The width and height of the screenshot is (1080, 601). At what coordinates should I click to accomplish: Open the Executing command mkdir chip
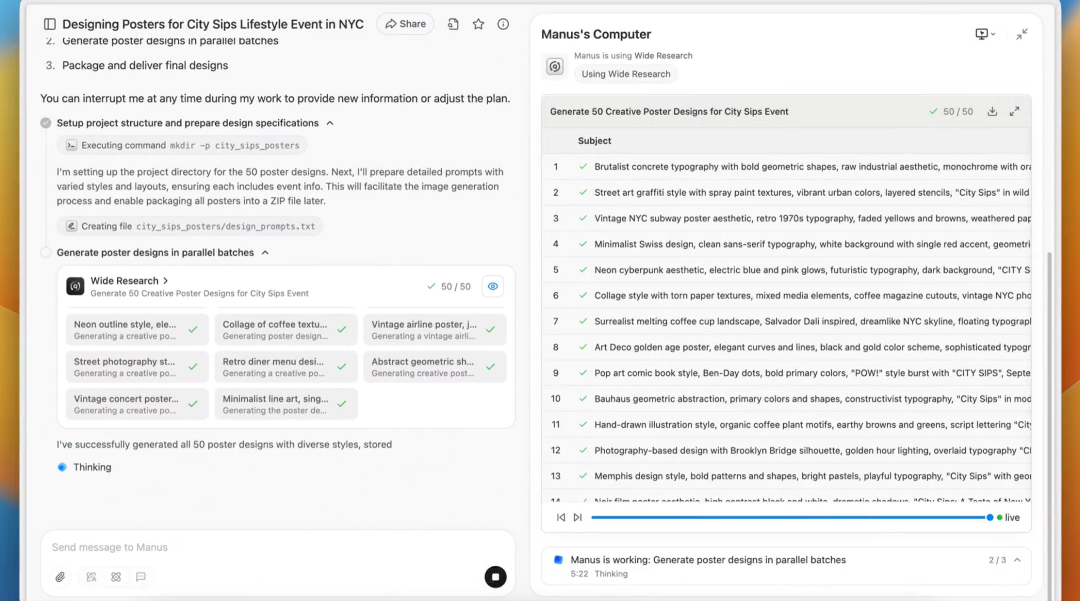(183, 145)
